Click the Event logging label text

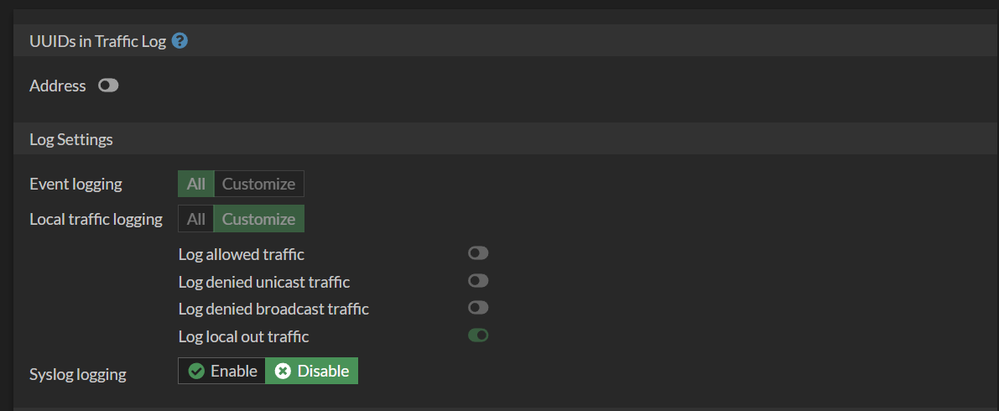[x=76, y=184]
